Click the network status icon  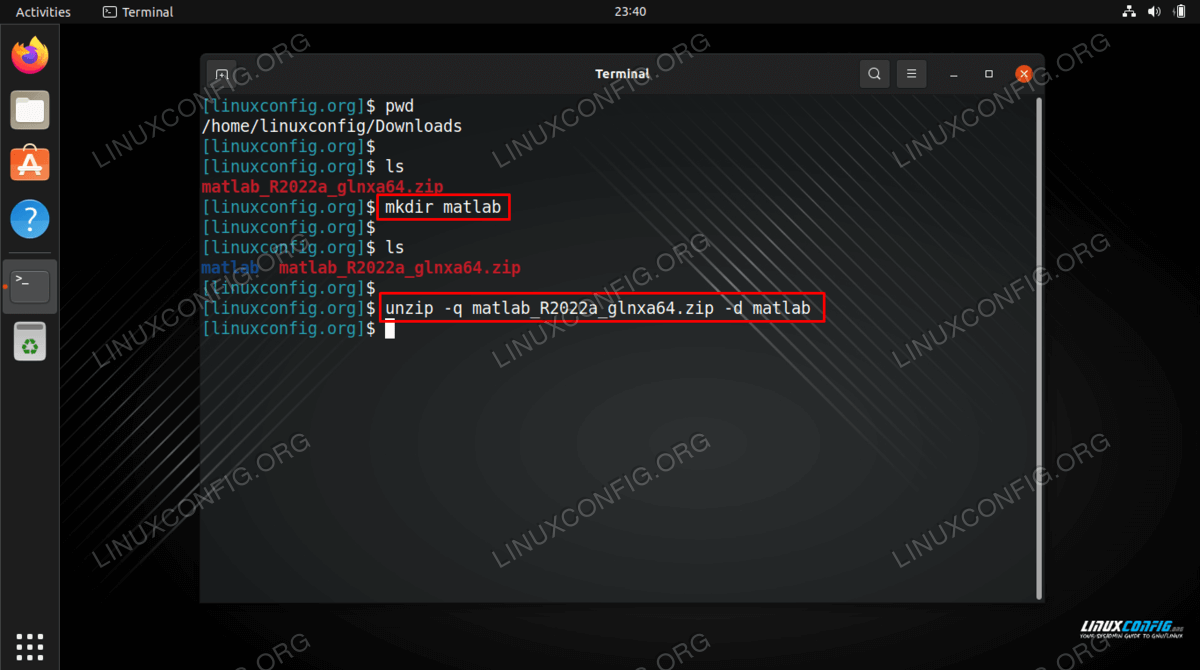[x=1130, y=12]
